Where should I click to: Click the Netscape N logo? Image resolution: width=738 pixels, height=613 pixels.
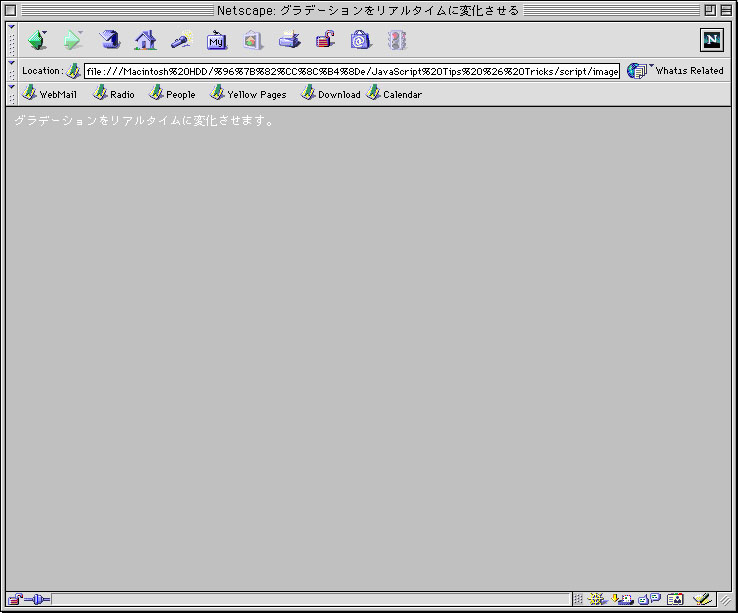[x=712, y=40]
